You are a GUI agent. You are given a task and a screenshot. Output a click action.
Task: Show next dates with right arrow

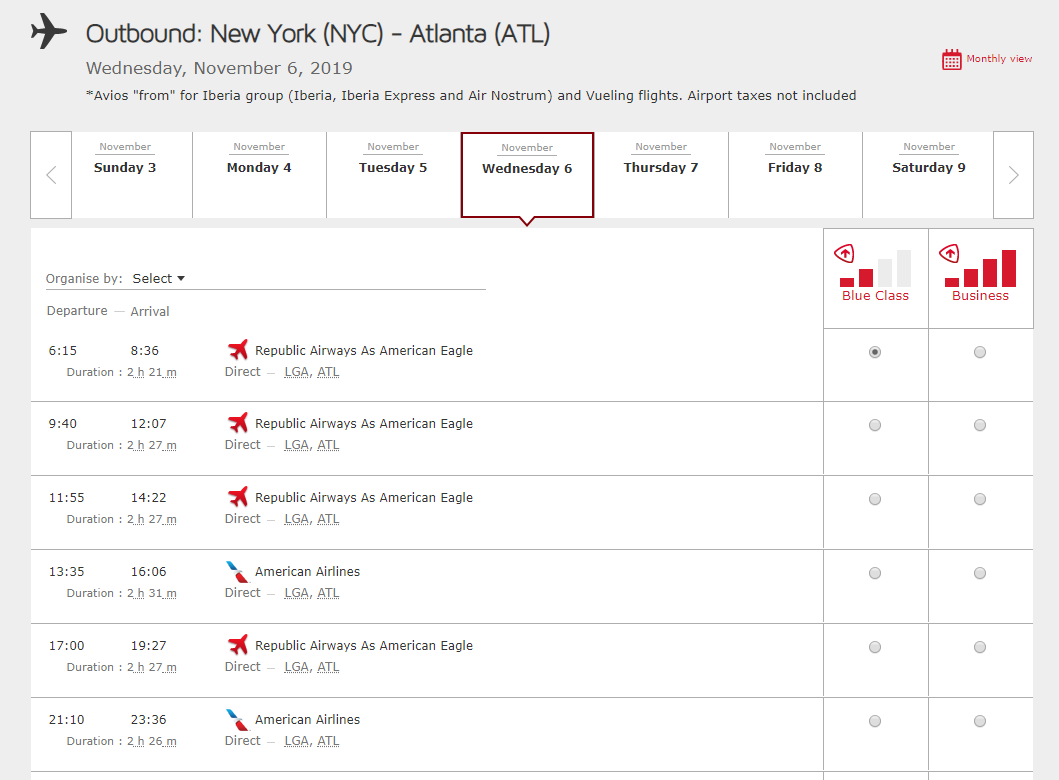(x=1013, y=175)
